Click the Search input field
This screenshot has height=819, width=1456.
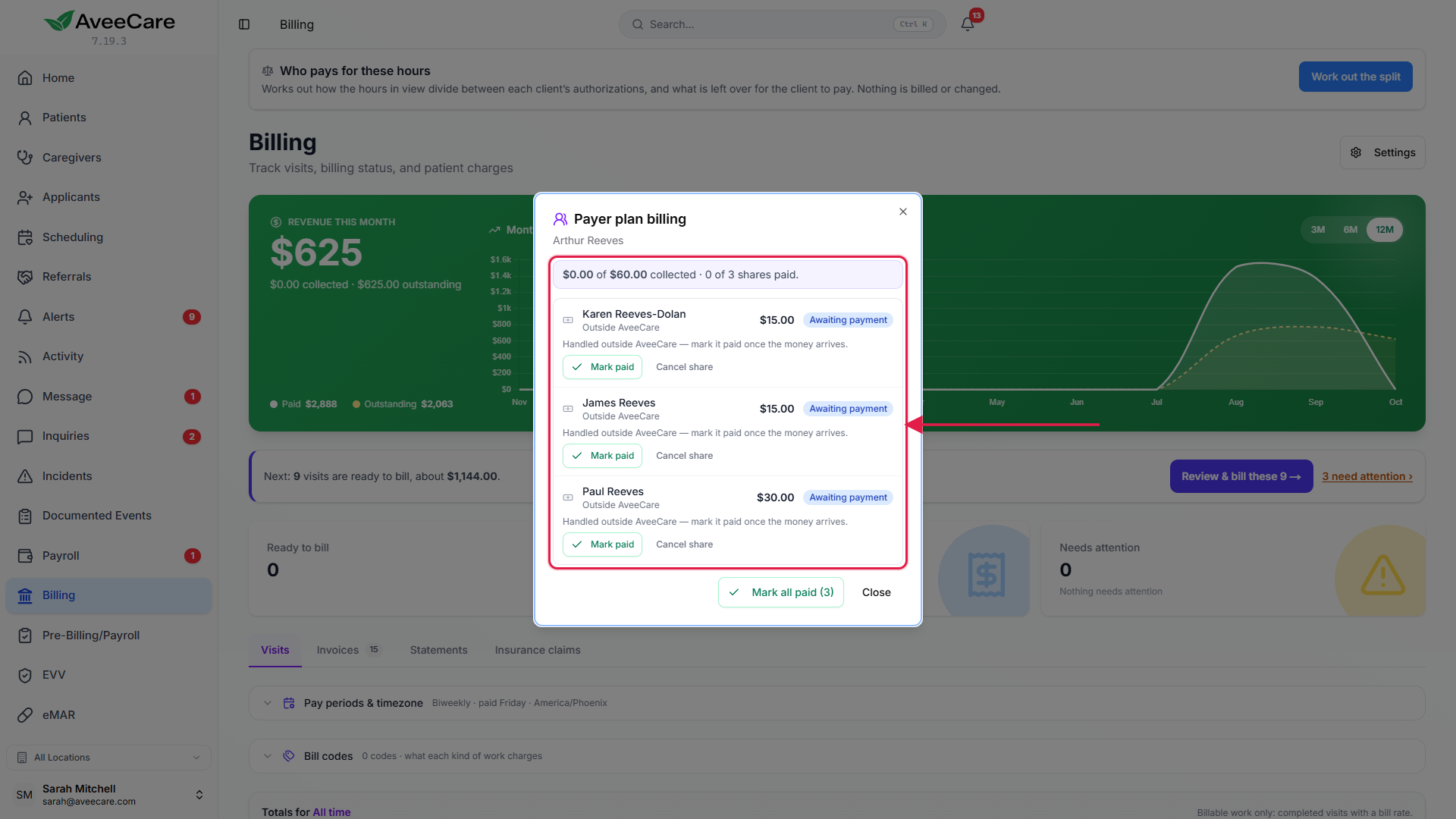pos(782,24)
